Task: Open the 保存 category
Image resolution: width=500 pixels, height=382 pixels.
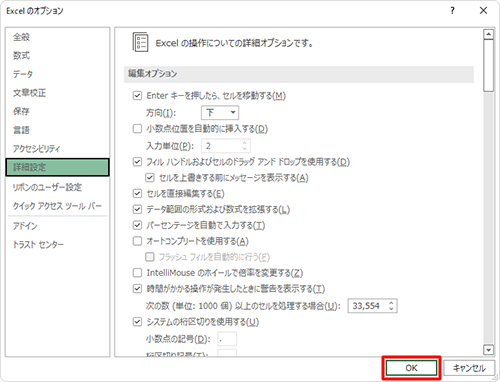Action: pyautogui.click(x=21, y=111)
